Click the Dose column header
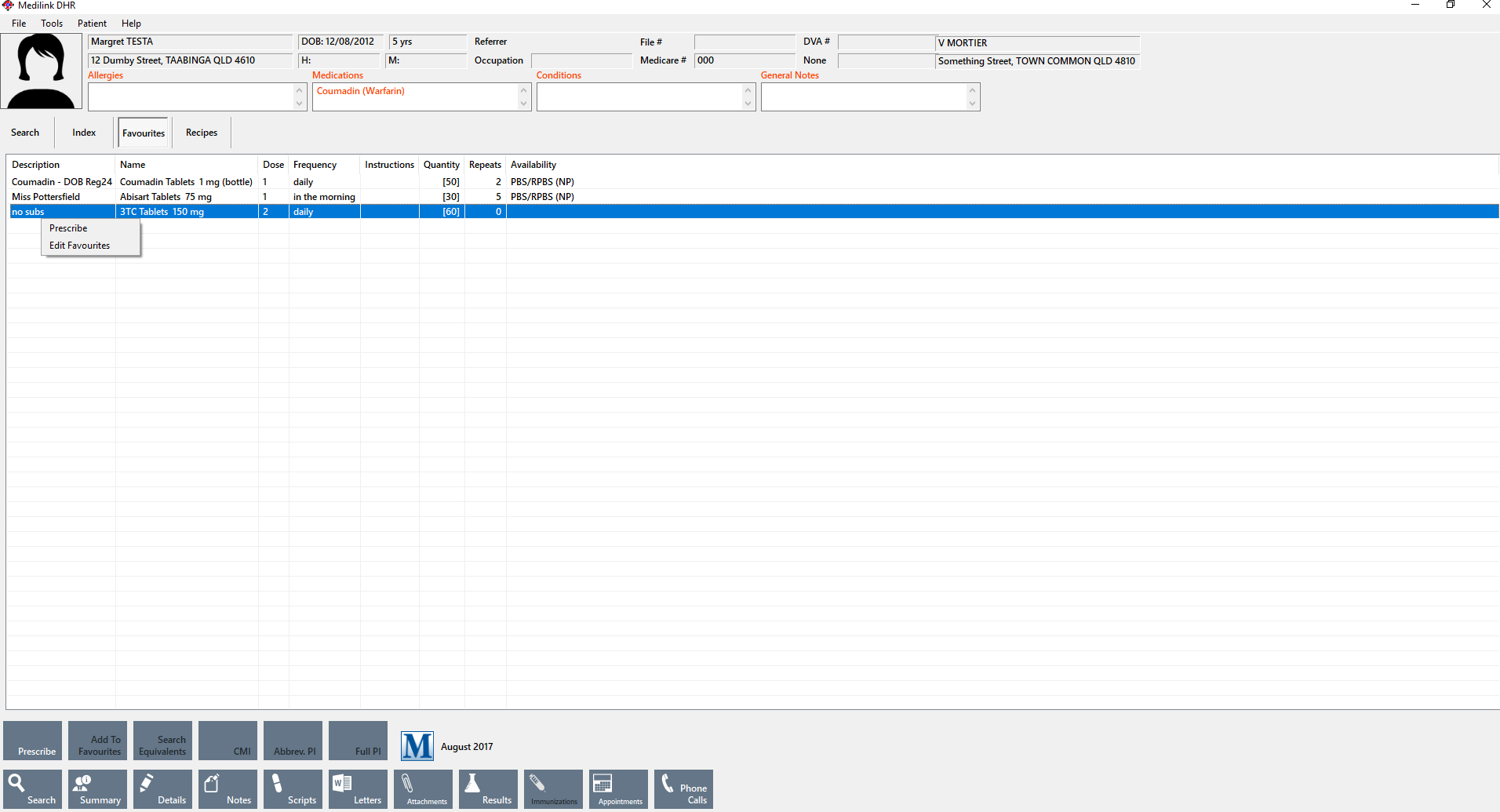 [274, 165]
